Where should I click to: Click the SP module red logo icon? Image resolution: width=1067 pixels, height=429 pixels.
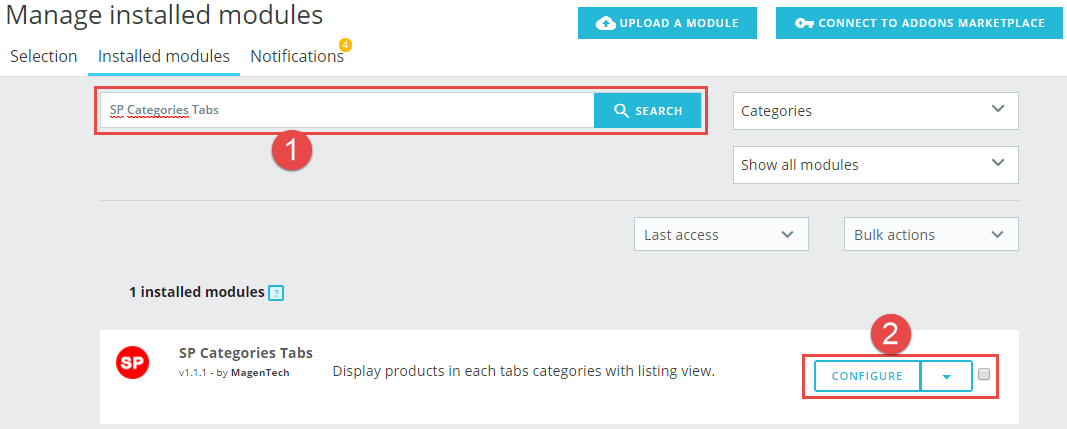click(132, 361)
